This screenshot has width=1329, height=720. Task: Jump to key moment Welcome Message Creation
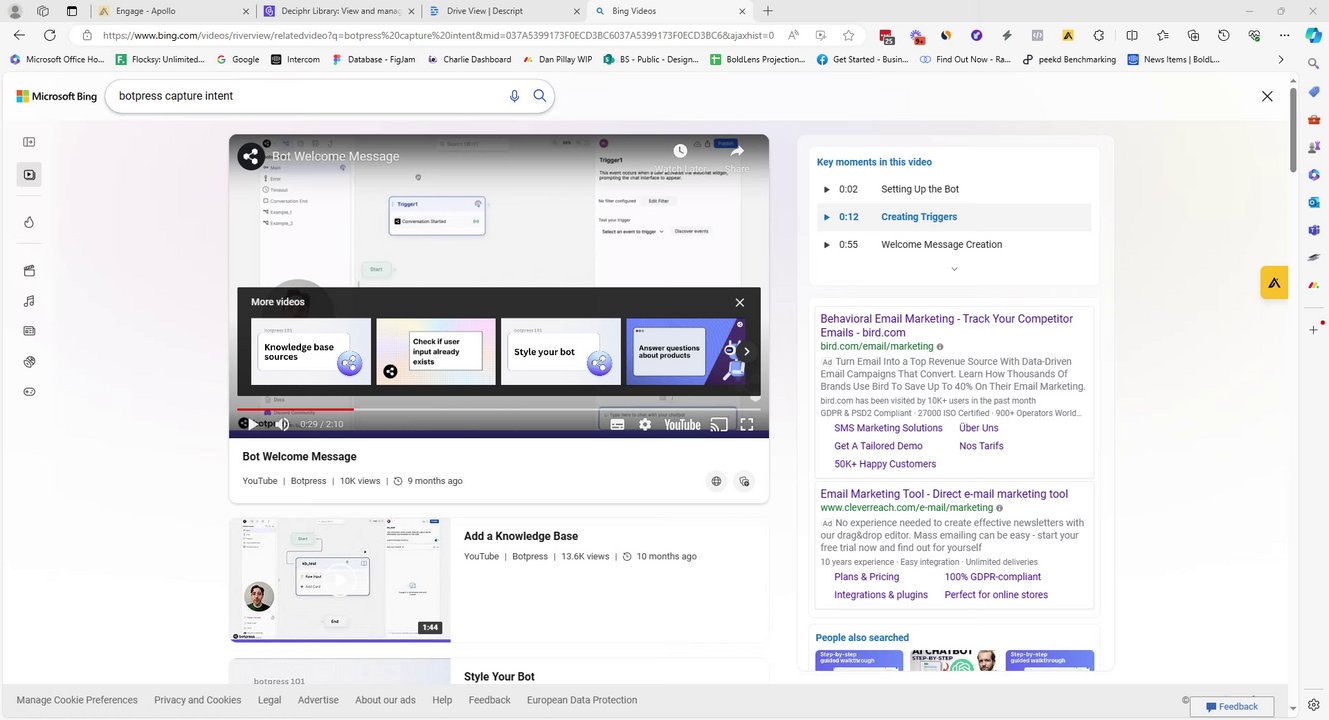tap(954, 245)
